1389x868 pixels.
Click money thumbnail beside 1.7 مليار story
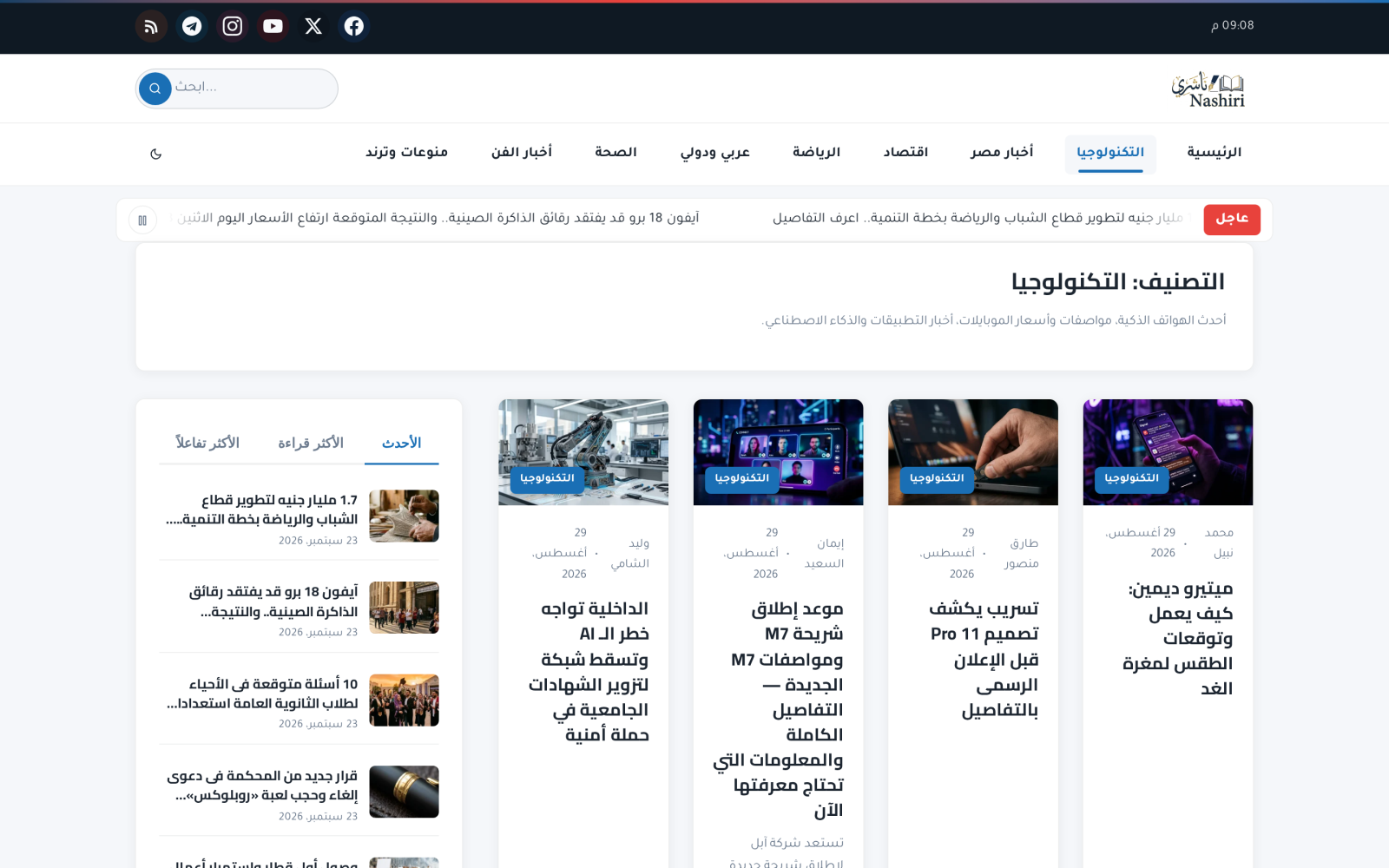pyautogui.click(x=404, y=516)
